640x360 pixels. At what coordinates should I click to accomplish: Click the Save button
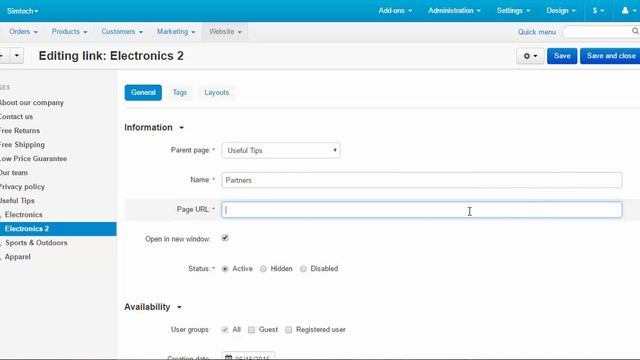[x=562, y=56]
